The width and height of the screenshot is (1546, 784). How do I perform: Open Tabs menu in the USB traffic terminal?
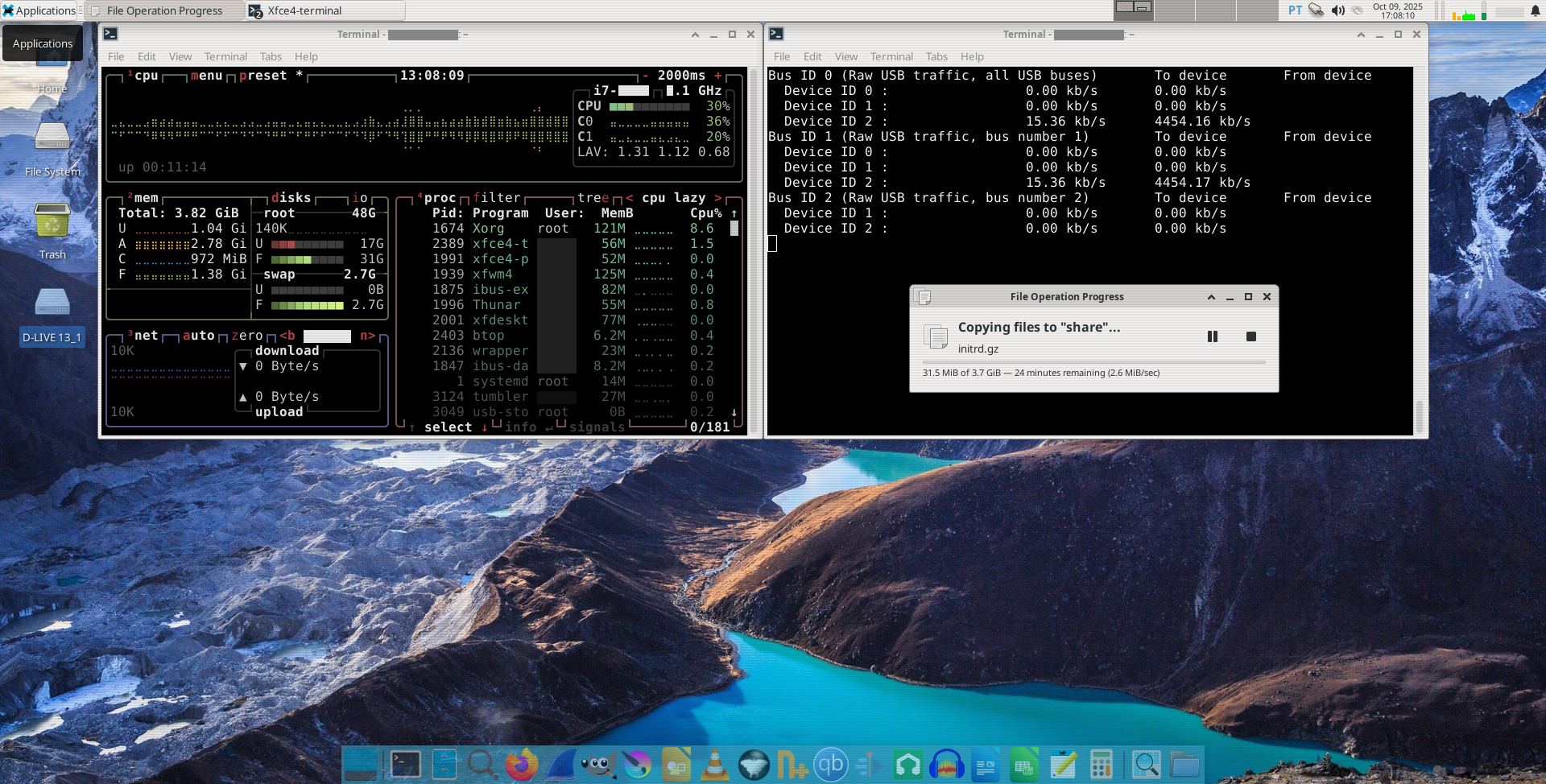click(936, 56)
